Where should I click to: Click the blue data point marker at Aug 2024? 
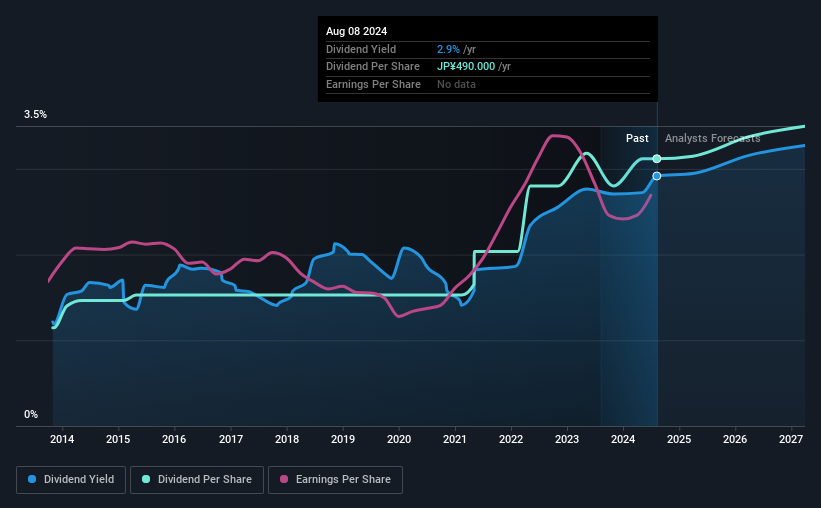click(657, 176)
